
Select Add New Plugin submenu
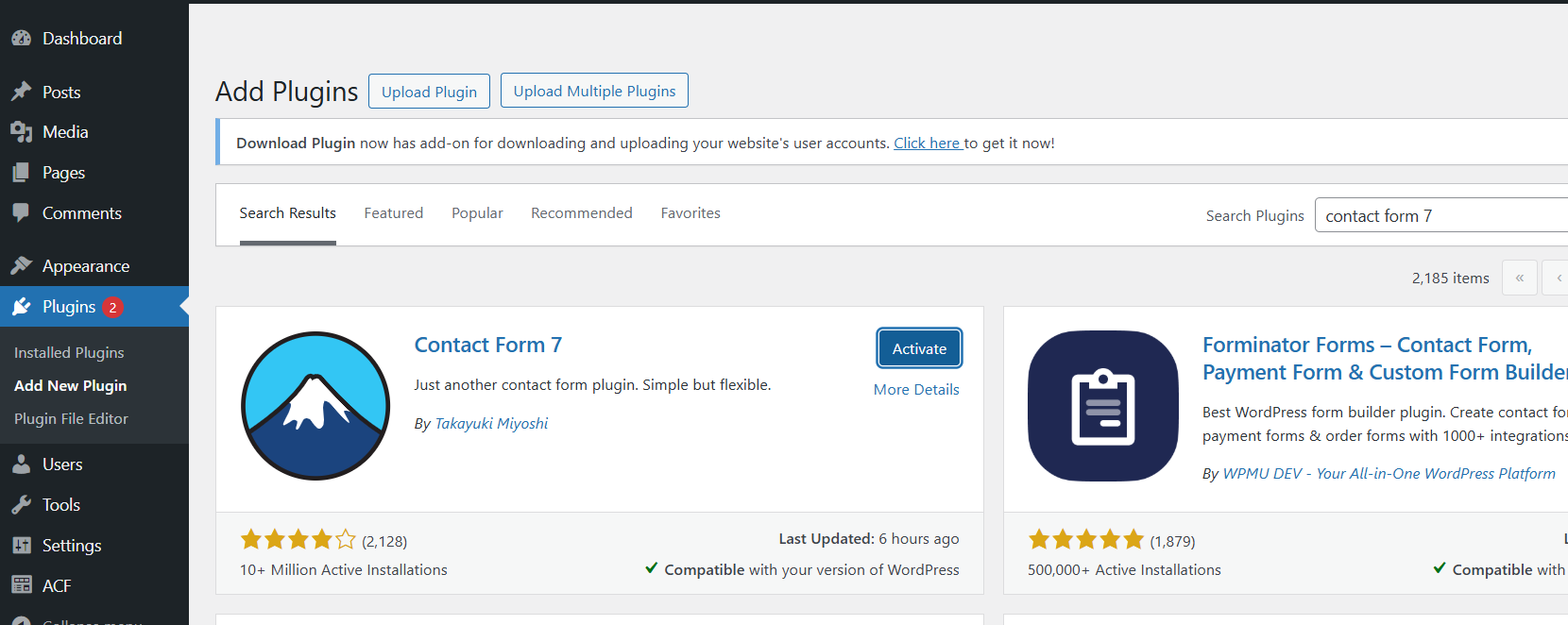click(x=70, y=385)
